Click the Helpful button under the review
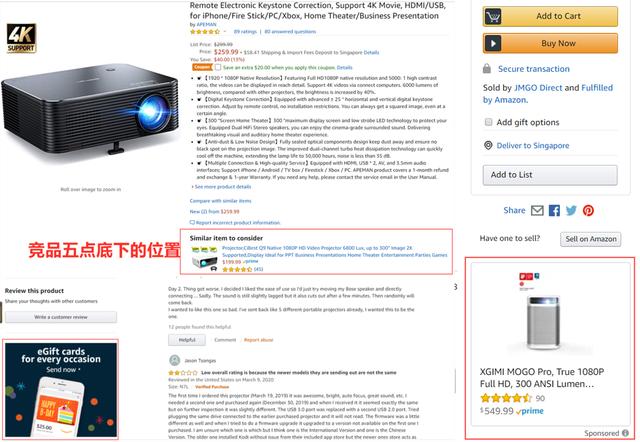 (x=187, y=340)
